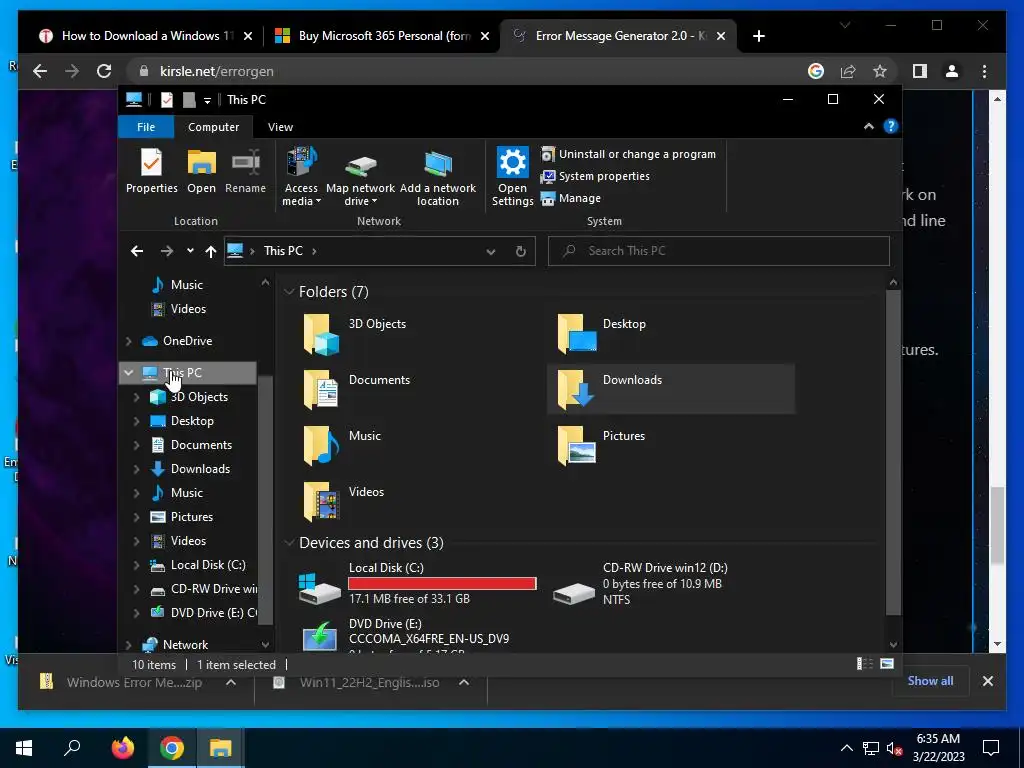Click the Search This PC field
This screenshot has width=1024, height=768.
(718, 251)
